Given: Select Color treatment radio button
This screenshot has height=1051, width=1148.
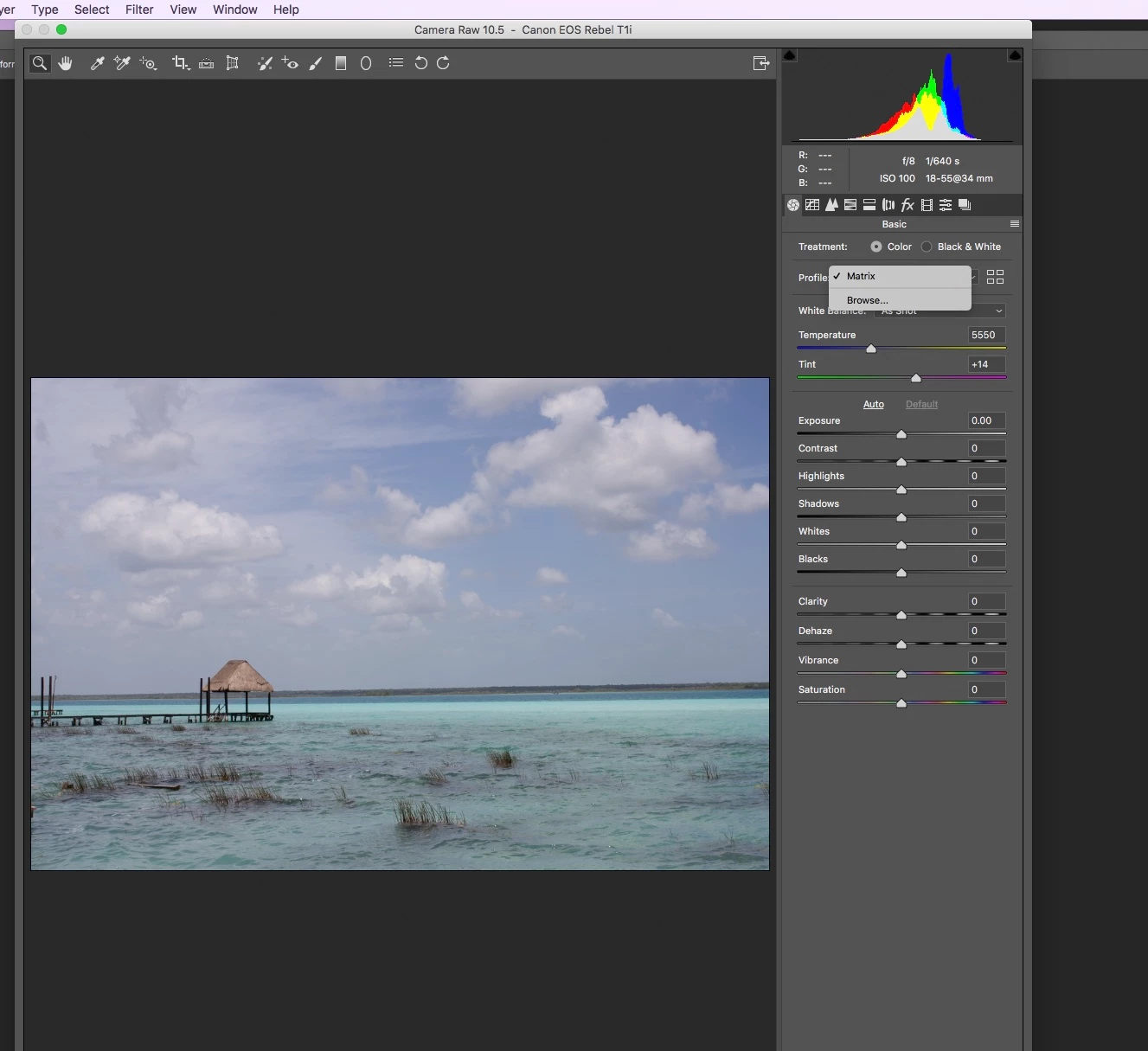Looking at the screenshot, I should click(876, 247).
